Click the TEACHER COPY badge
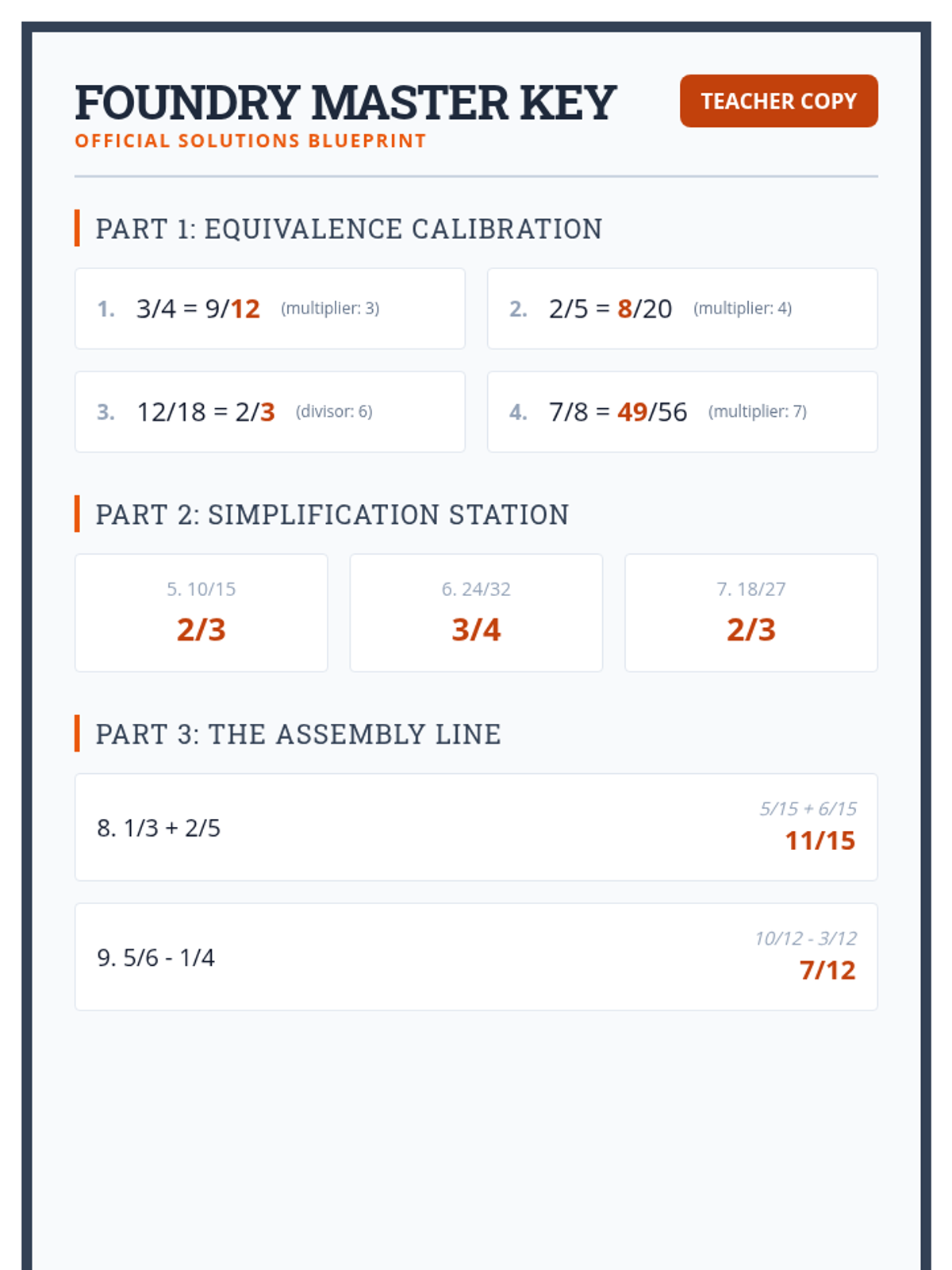Screen dimensions: 952x1270 (778, 101)
